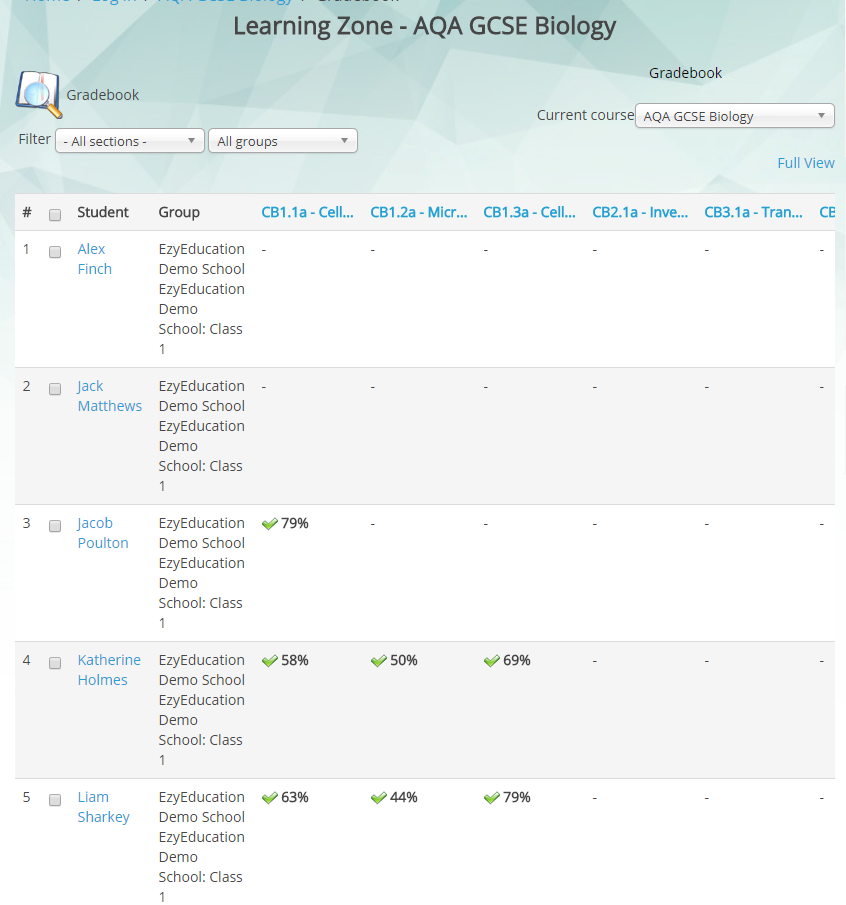Image resolution: width=846 pixels, height=905 pixels.
Task: Click the green check beside Katherine Holmes's 50%
Action: point(379,660)
